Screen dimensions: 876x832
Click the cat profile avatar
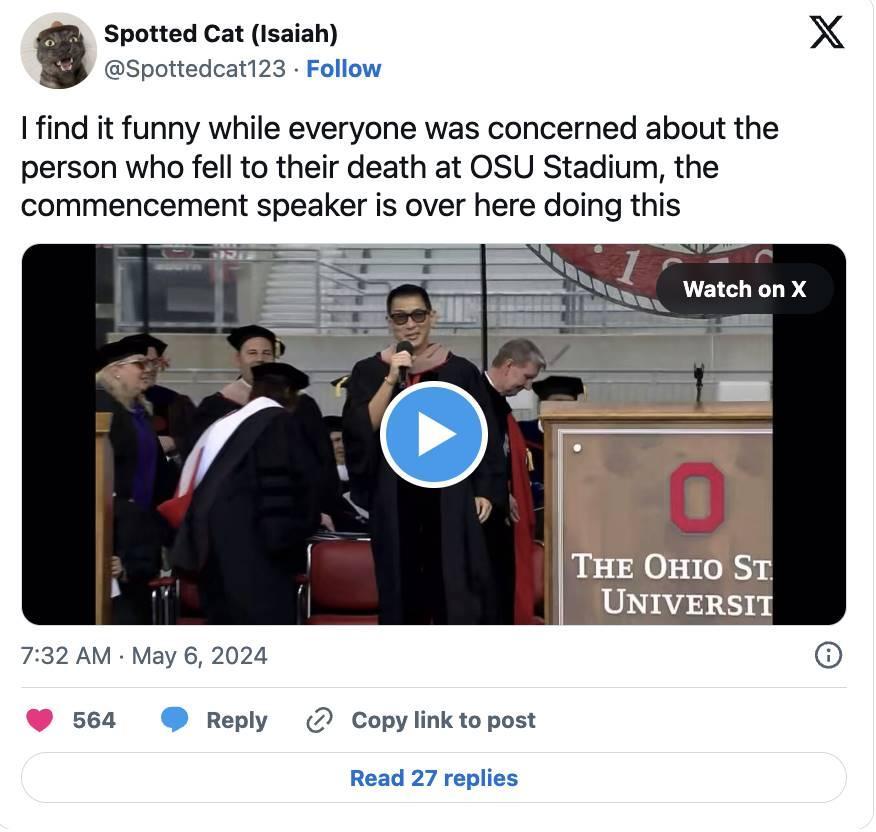(58, 51)
